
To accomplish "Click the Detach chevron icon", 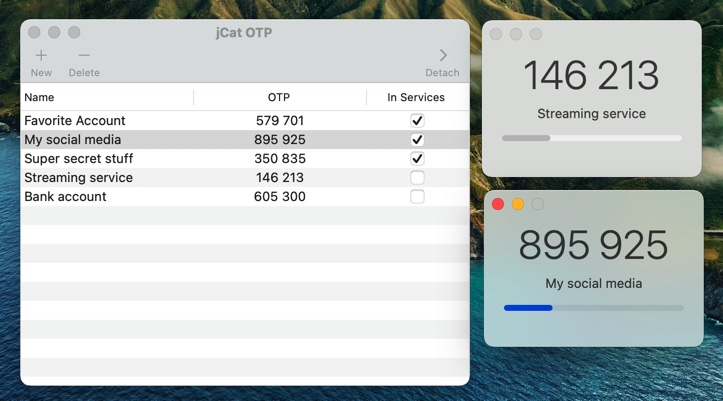I will 443,56.
